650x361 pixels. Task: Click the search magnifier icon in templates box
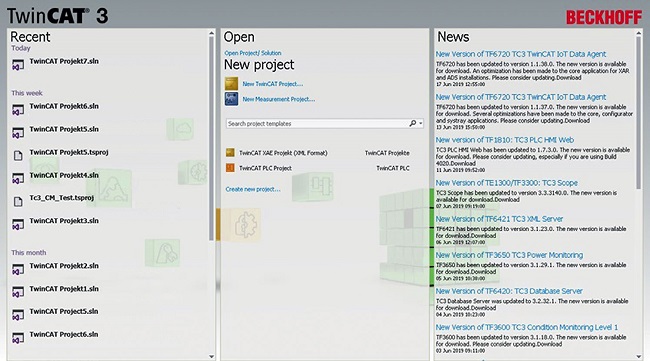pyautogui.click(x=412, y=124)
